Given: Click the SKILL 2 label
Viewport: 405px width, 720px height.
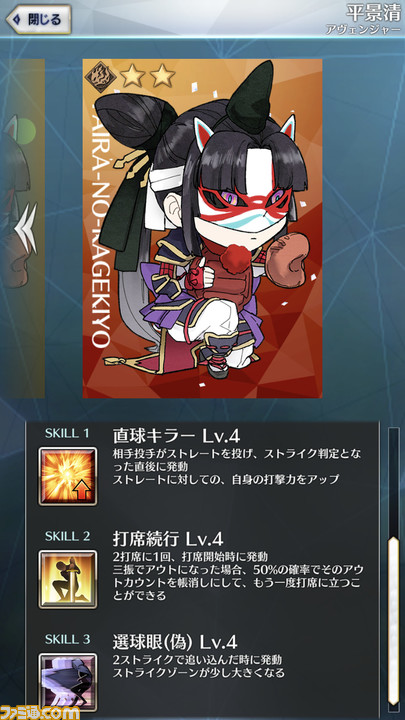Looking at the screenshot, I should click(67, 535).
